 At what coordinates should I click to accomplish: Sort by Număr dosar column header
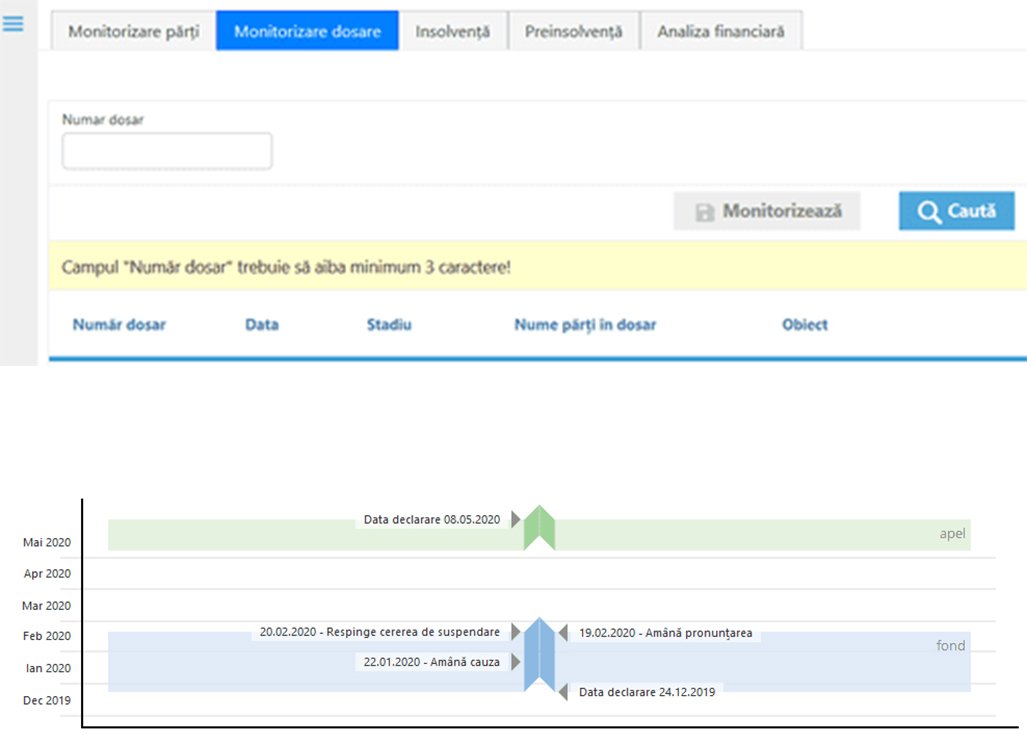click(x=119, y=325)
